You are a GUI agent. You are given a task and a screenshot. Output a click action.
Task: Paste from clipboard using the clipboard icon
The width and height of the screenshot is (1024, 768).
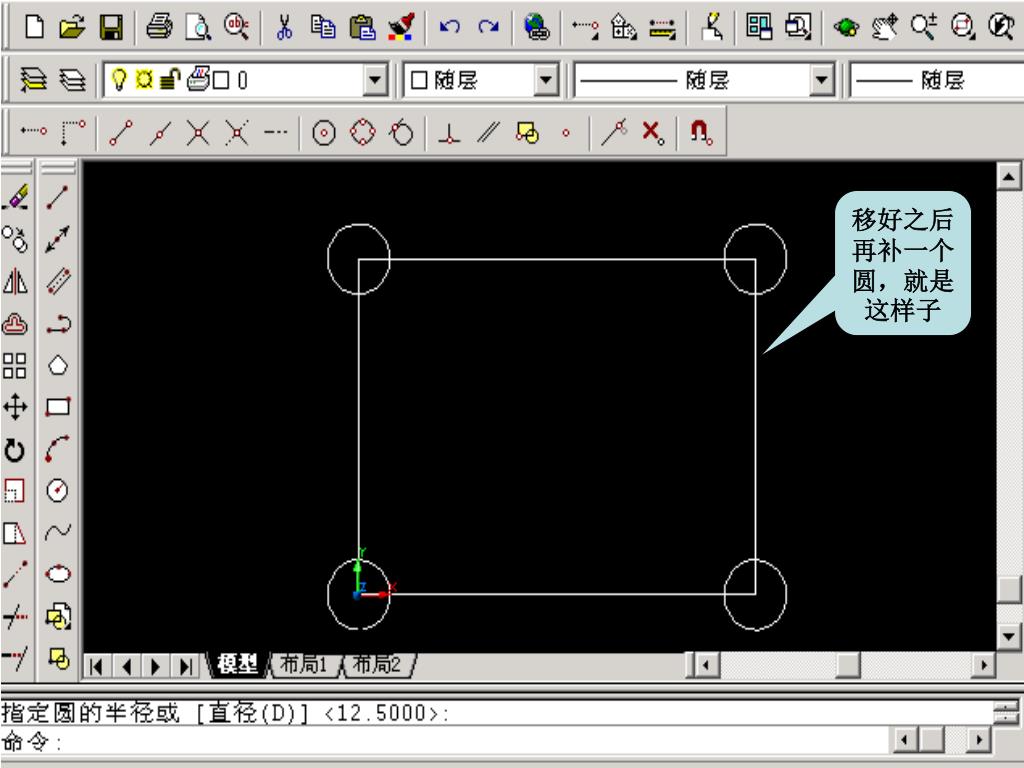point(362,27)
